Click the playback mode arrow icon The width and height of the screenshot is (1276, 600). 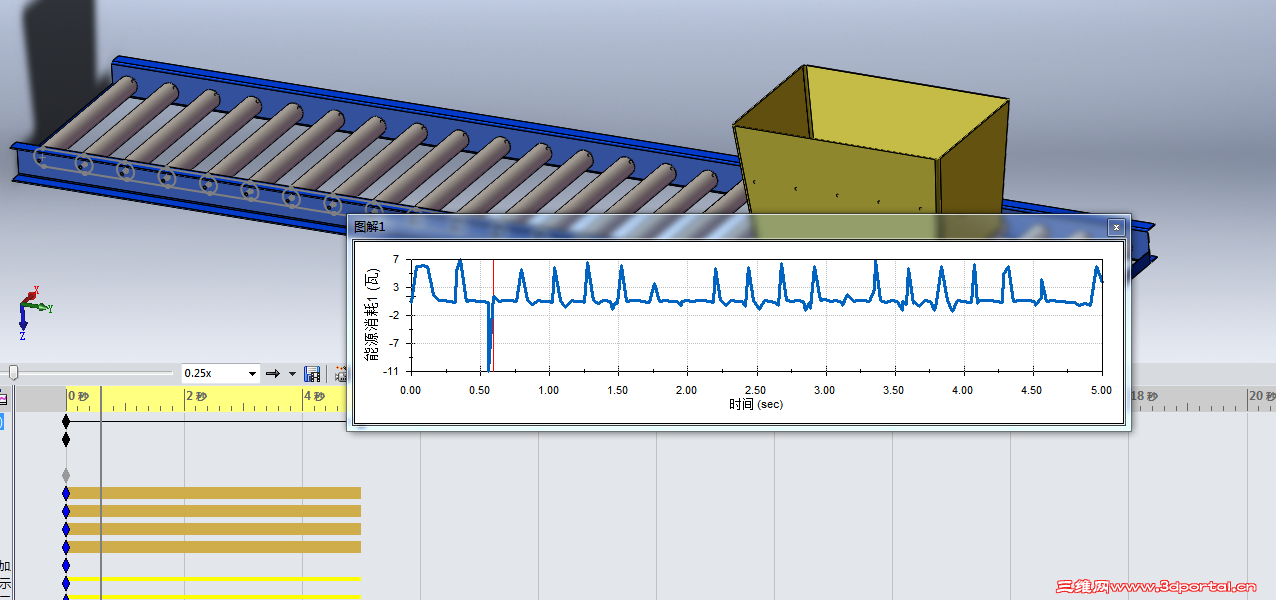tap(272, 374)
